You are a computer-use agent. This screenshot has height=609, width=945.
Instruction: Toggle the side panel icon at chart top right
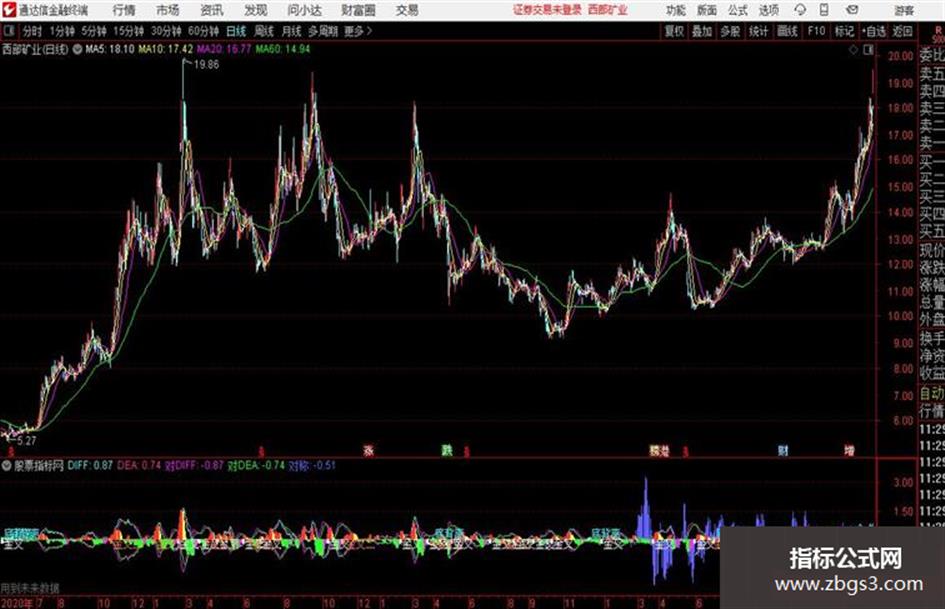coord(868,50)
